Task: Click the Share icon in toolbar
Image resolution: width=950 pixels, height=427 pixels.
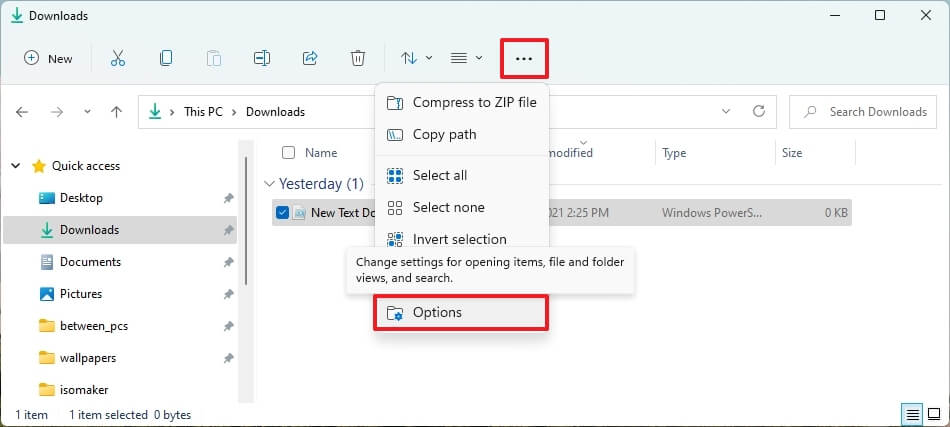Action: (310, 58)
